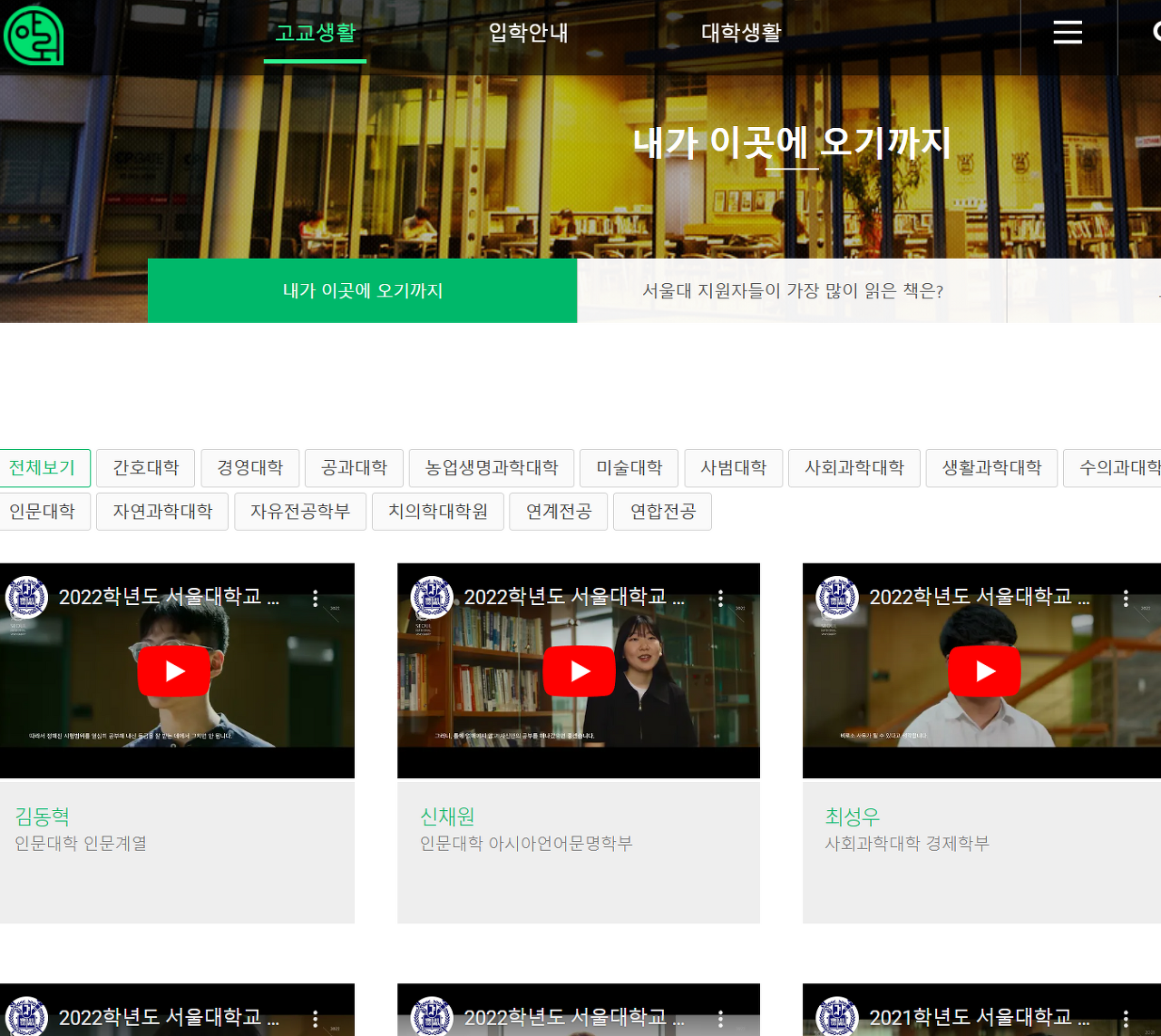This screenshot has width=1161, height=1036.
Task: Open 김동혁's video title link
Action: [169, 597]
